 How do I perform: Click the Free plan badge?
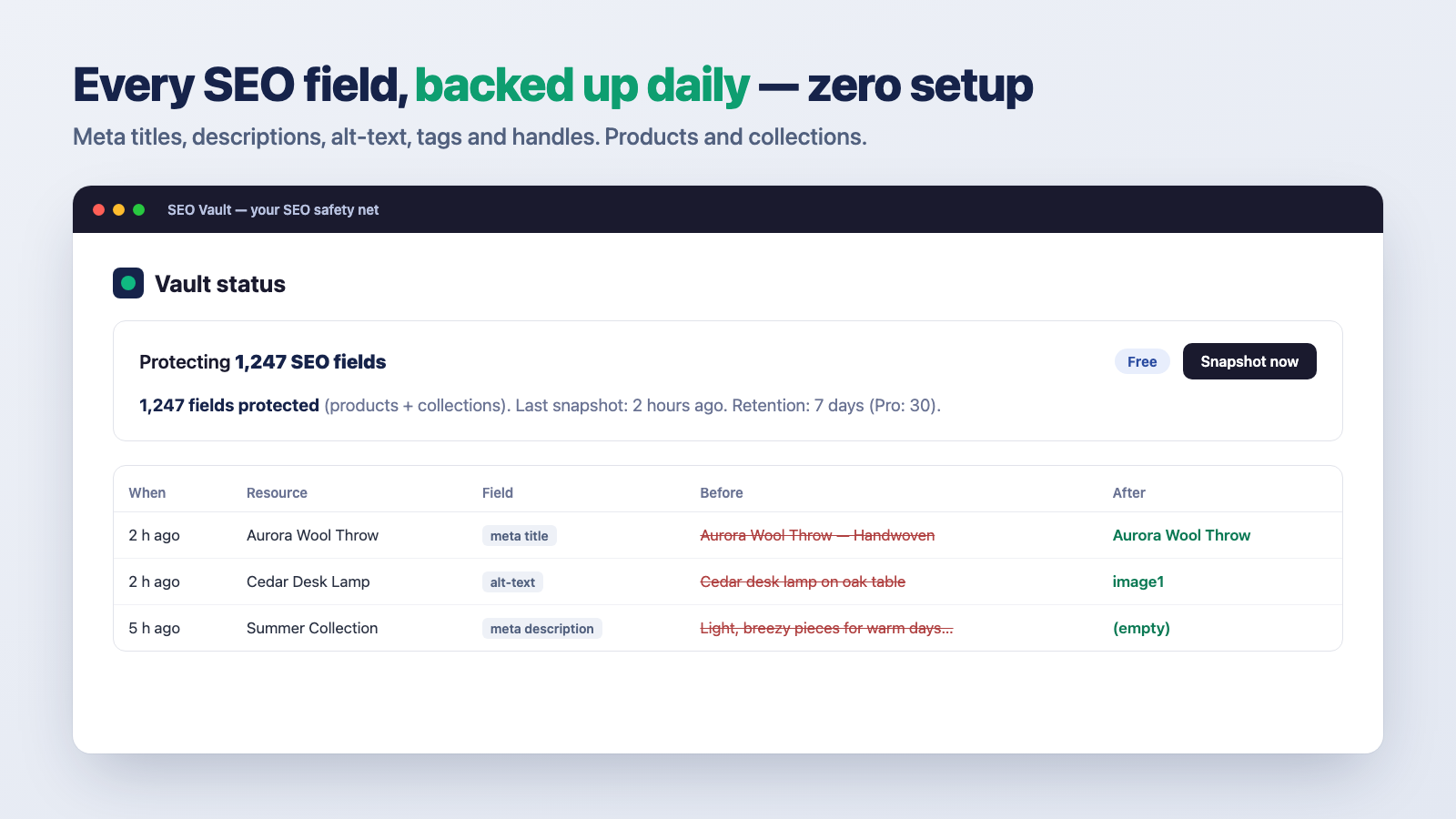[x=1142, y=361]
